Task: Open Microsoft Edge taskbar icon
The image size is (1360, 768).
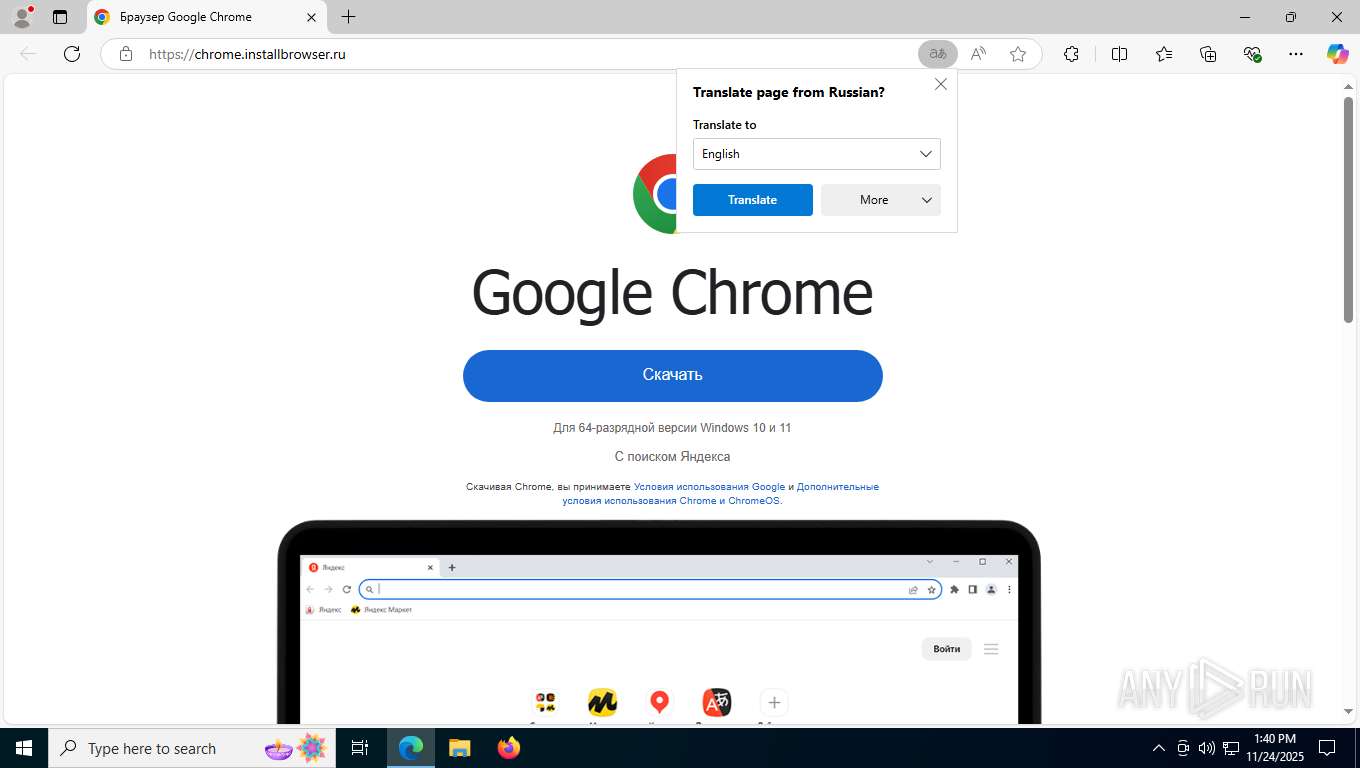Action: pos(411,748)
